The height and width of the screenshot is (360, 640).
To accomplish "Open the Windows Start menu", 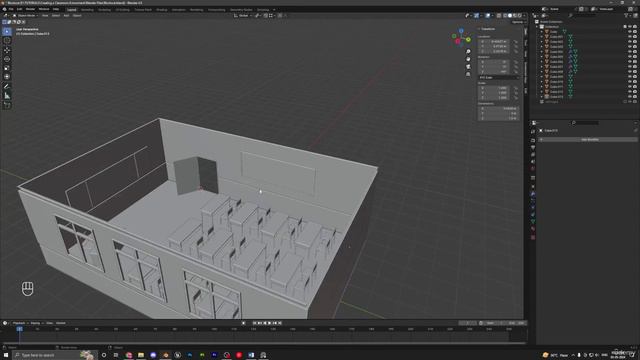I will pos(6,355).
